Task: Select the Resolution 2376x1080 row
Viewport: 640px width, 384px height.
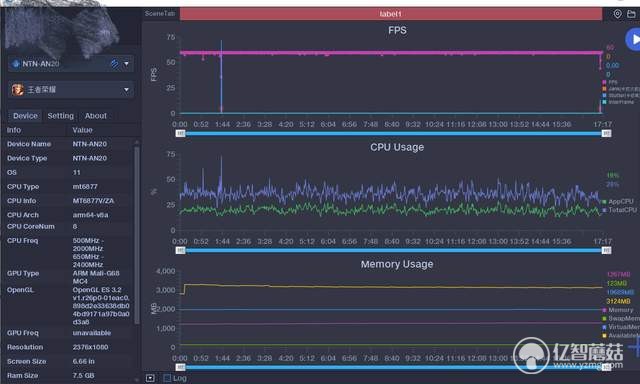Action: [69, 347]
